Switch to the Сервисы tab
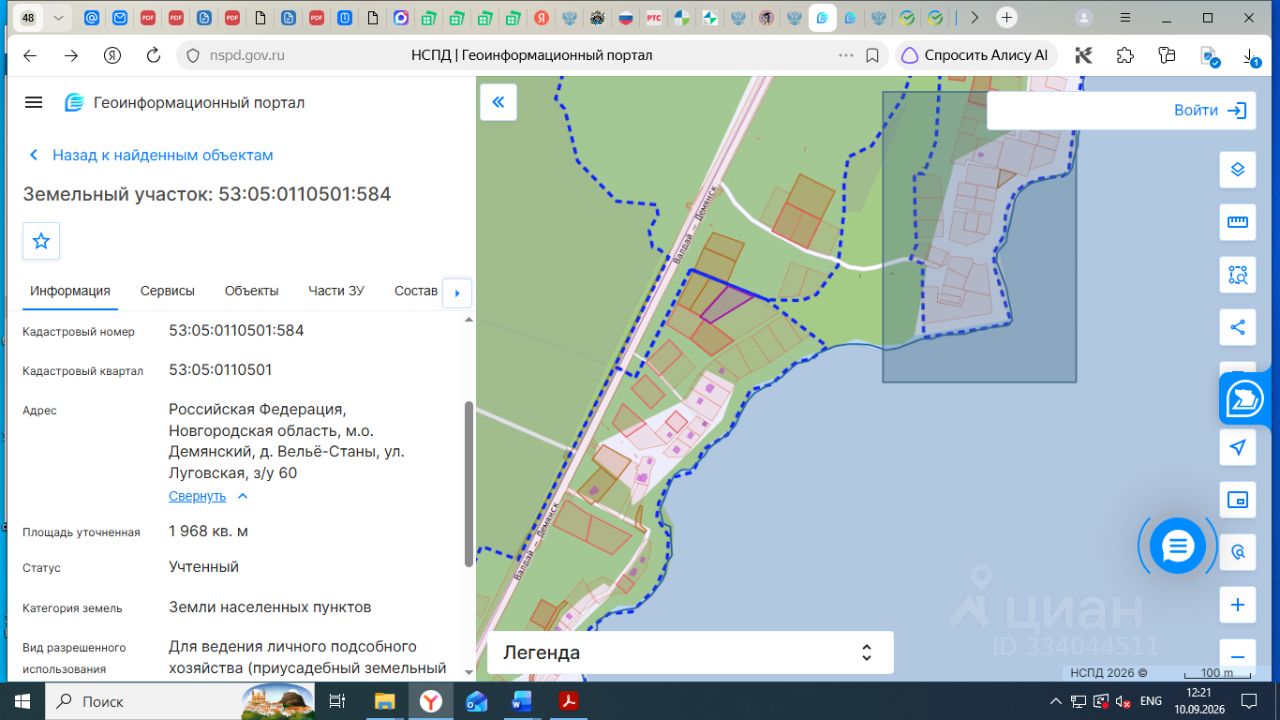This screenshot has height=720, width=1280. click(x=167, y=291)
